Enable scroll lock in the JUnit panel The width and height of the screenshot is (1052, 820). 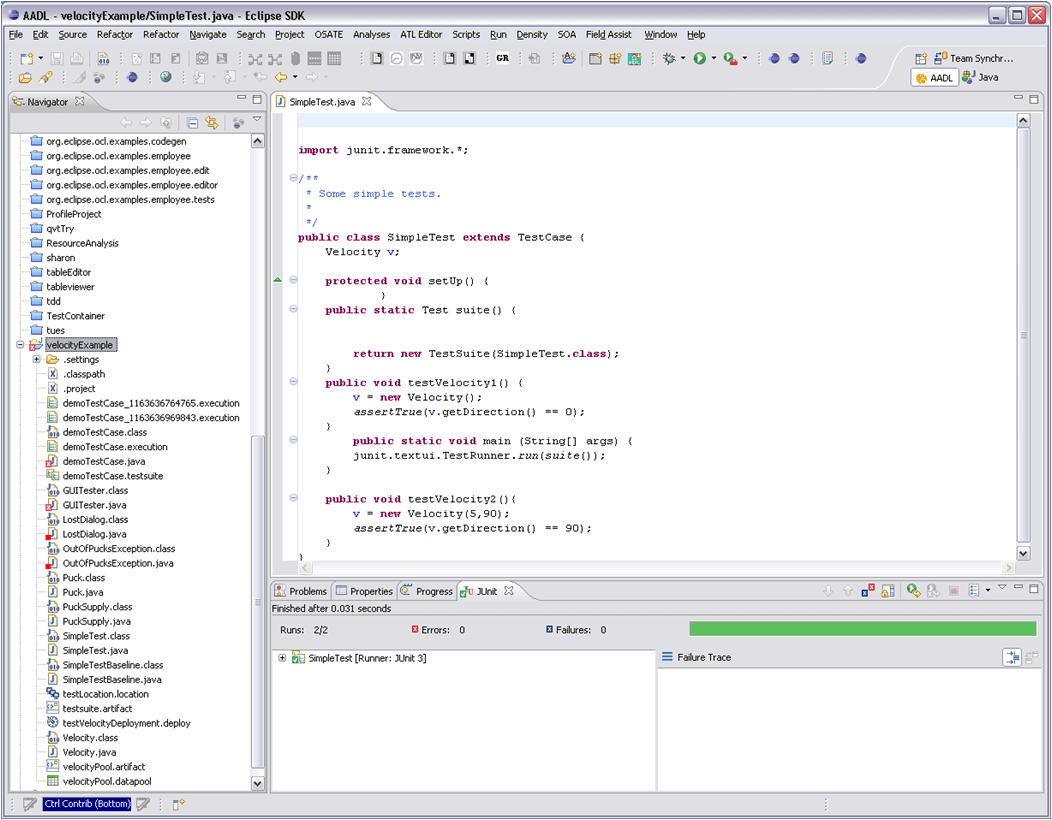coord(889,590)
